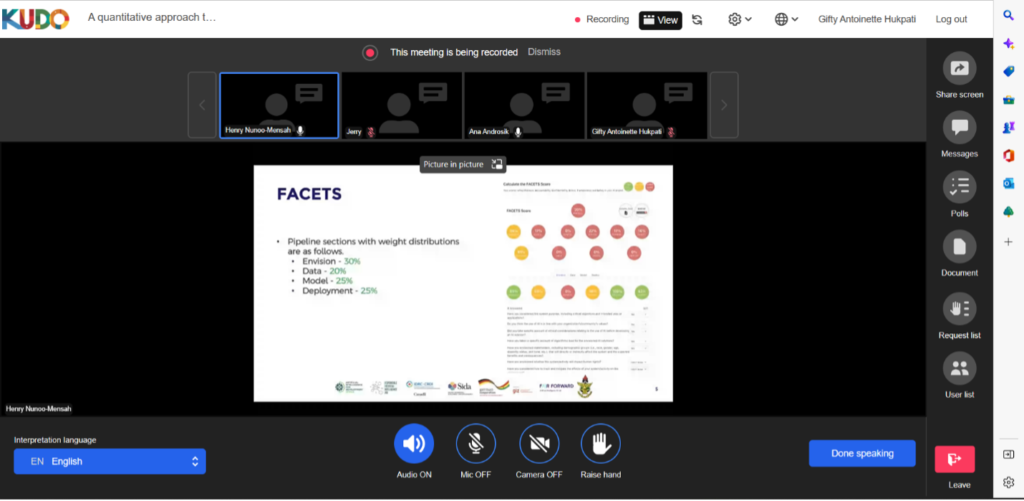Enable camera using Camera OFF button
This screenshot has width=1024, height=501.
point(539,444)
